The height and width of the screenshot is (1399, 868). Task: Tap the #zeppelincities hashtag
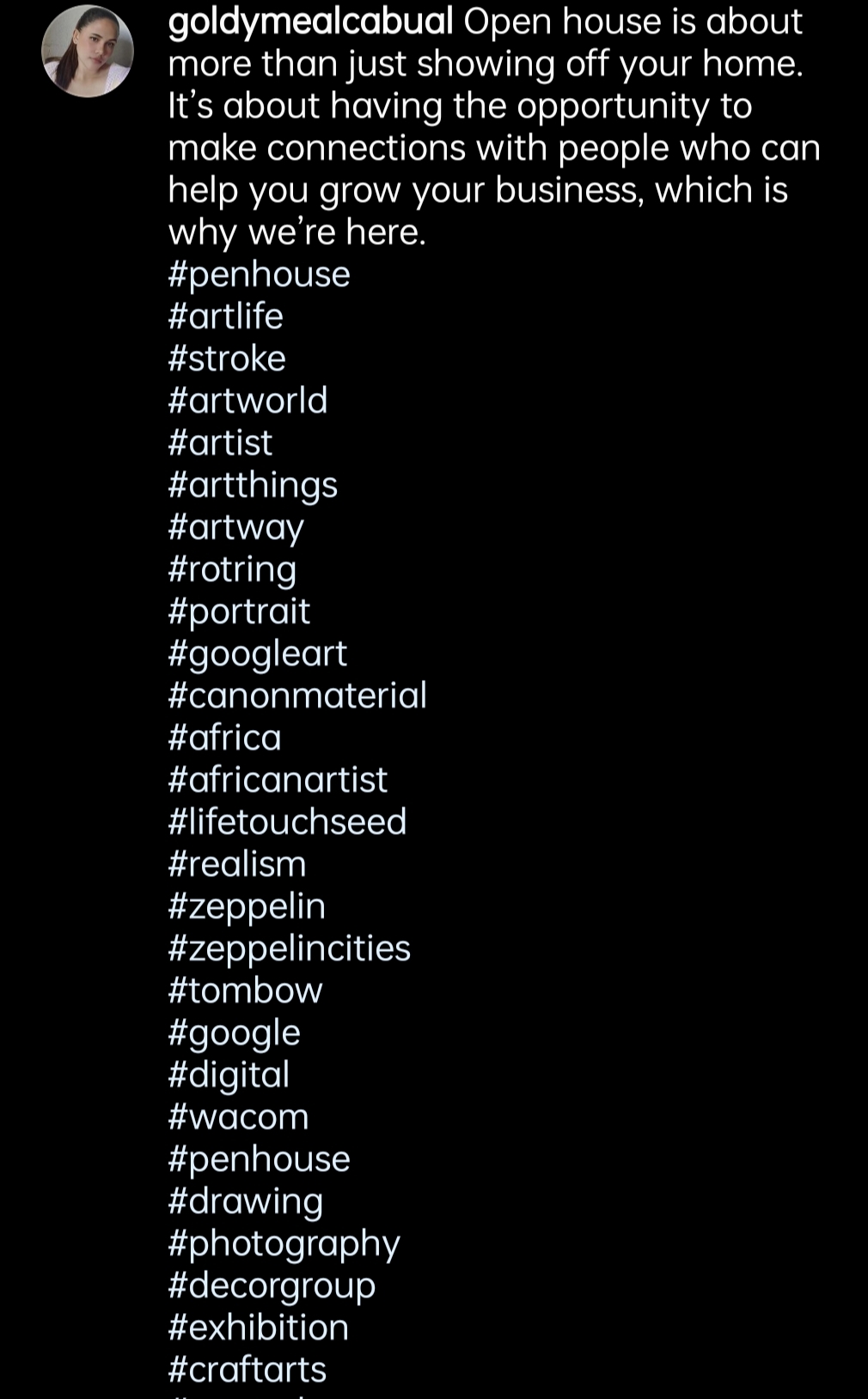click(289, 948)
